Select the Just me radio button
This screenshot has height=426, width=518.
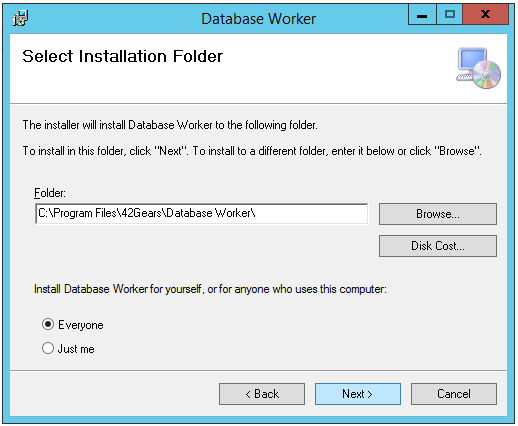point(48,348)
